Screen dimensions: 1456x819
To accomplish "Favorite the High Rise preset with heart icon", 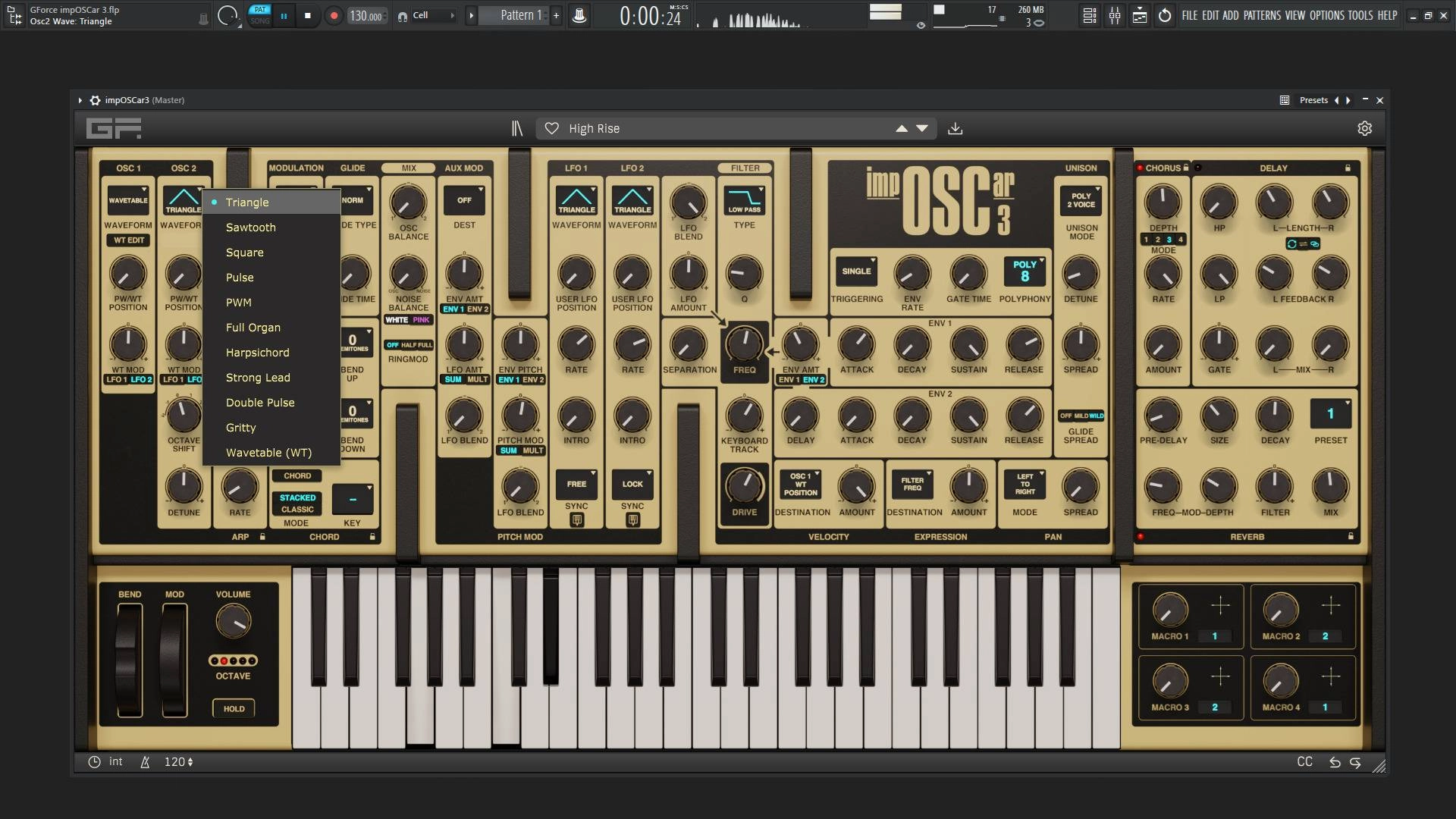I will pos(552,129).
